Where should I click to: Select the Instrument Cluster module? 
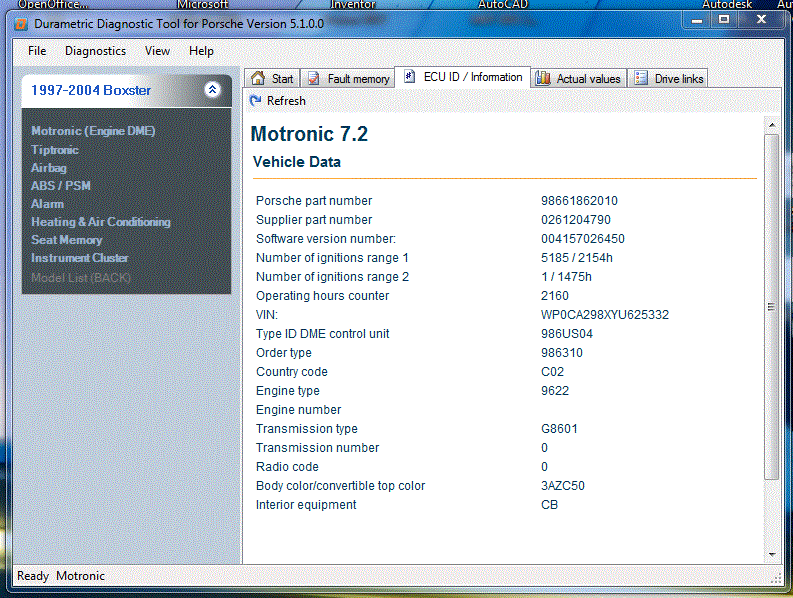79,258
